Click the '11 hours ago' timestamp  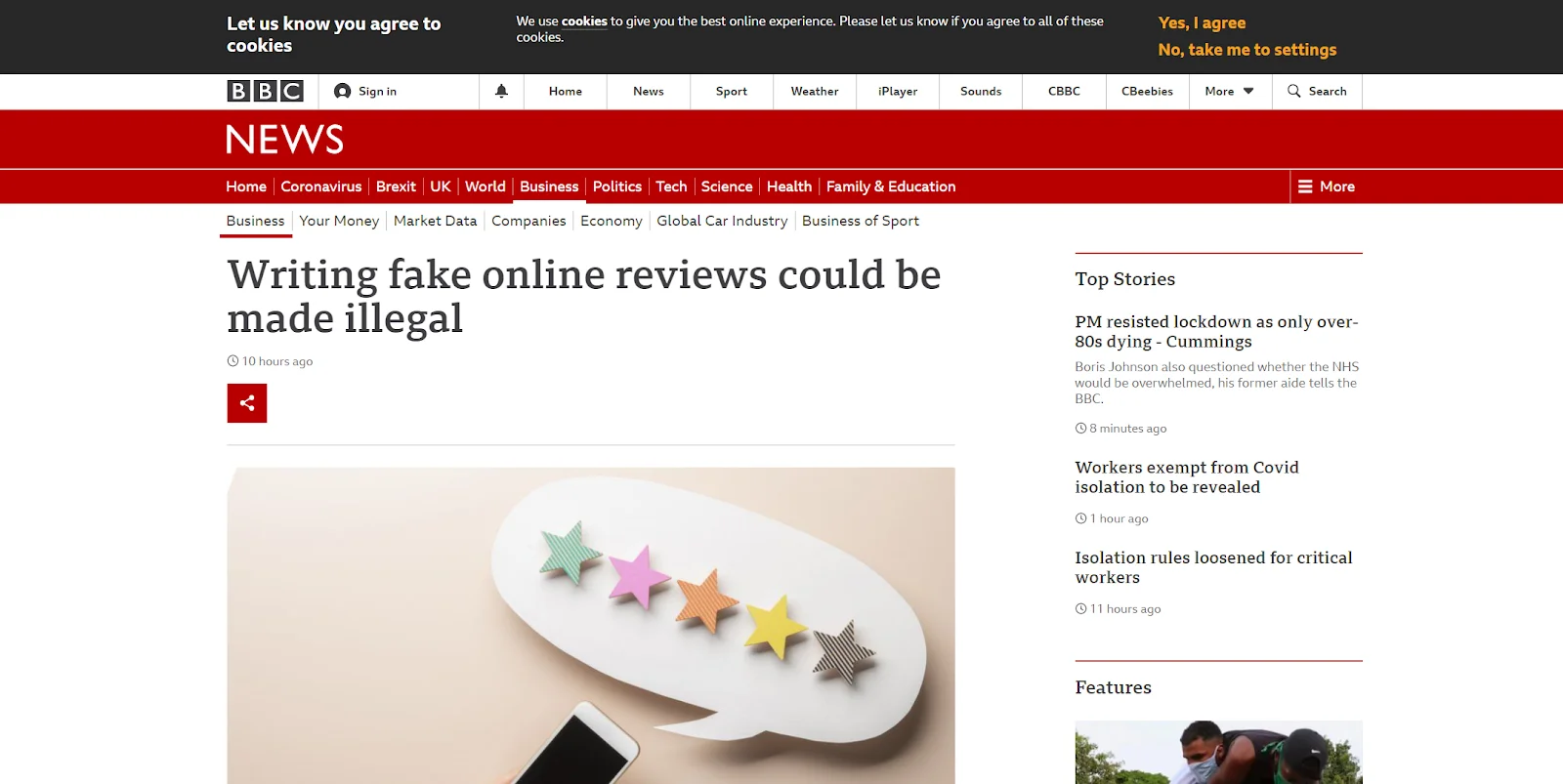pos(1125,609)
